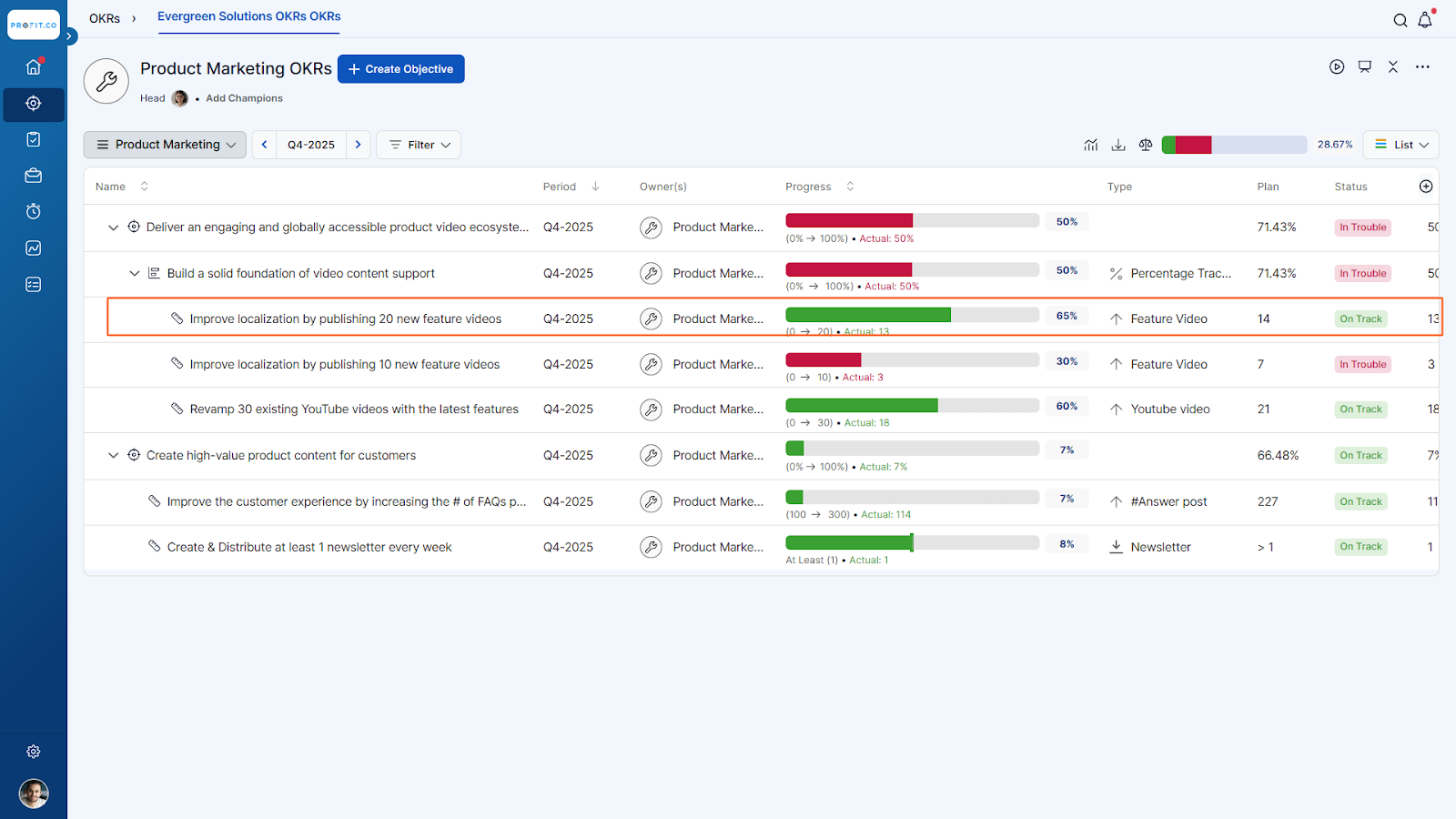Image resolution: width=1456 pixels, height=819 pixels.
Task: Go to previous period quarter
Action: point(265,145)
